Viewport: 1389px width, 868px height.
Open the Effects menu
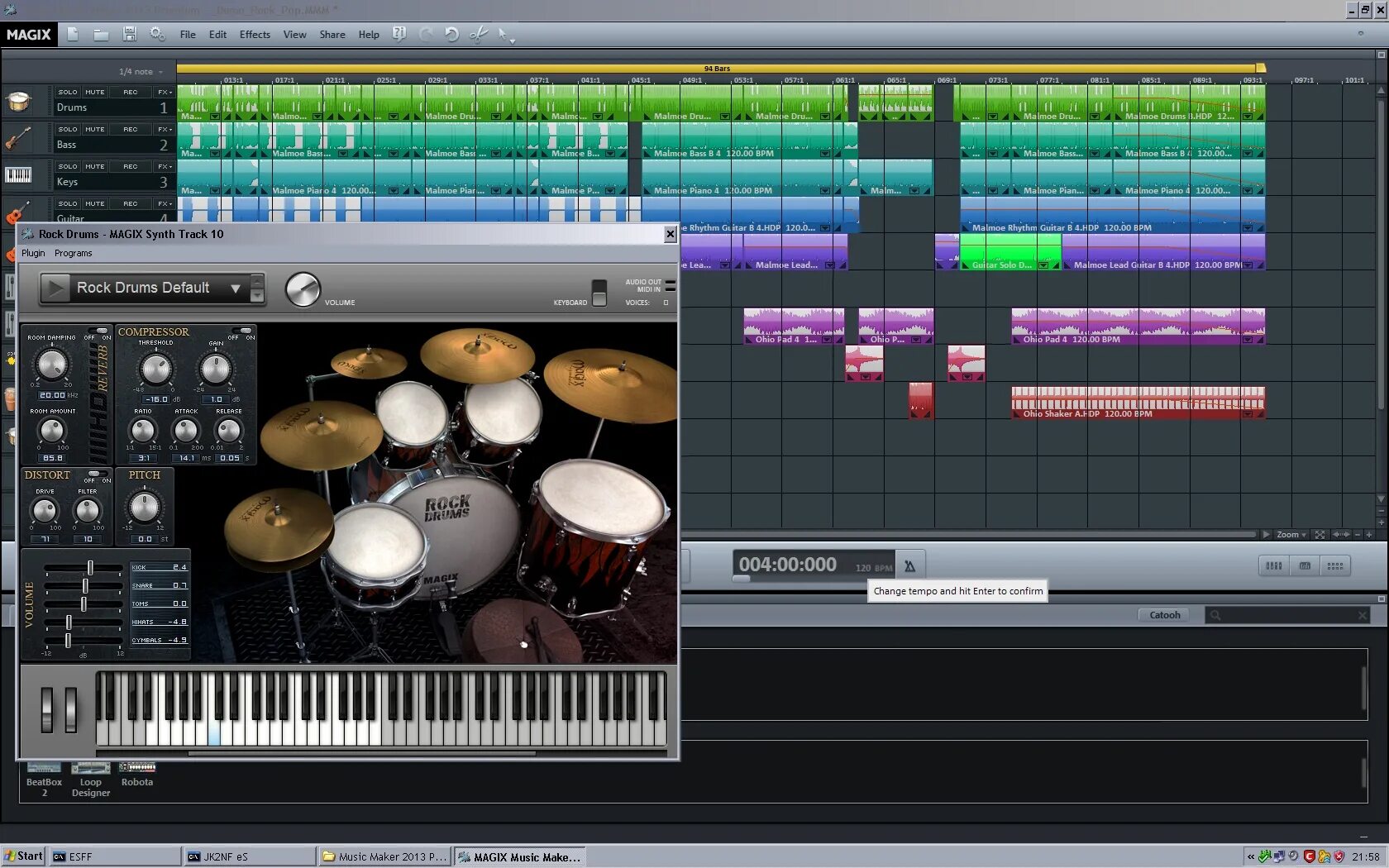[x=255, y=34]
